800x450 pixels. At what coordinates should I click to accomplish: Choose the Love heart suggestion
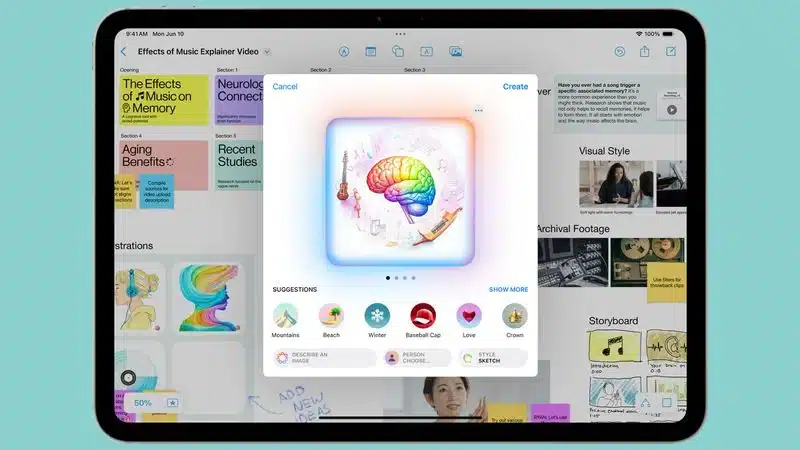pyautogui.click(x=469, y=317)
